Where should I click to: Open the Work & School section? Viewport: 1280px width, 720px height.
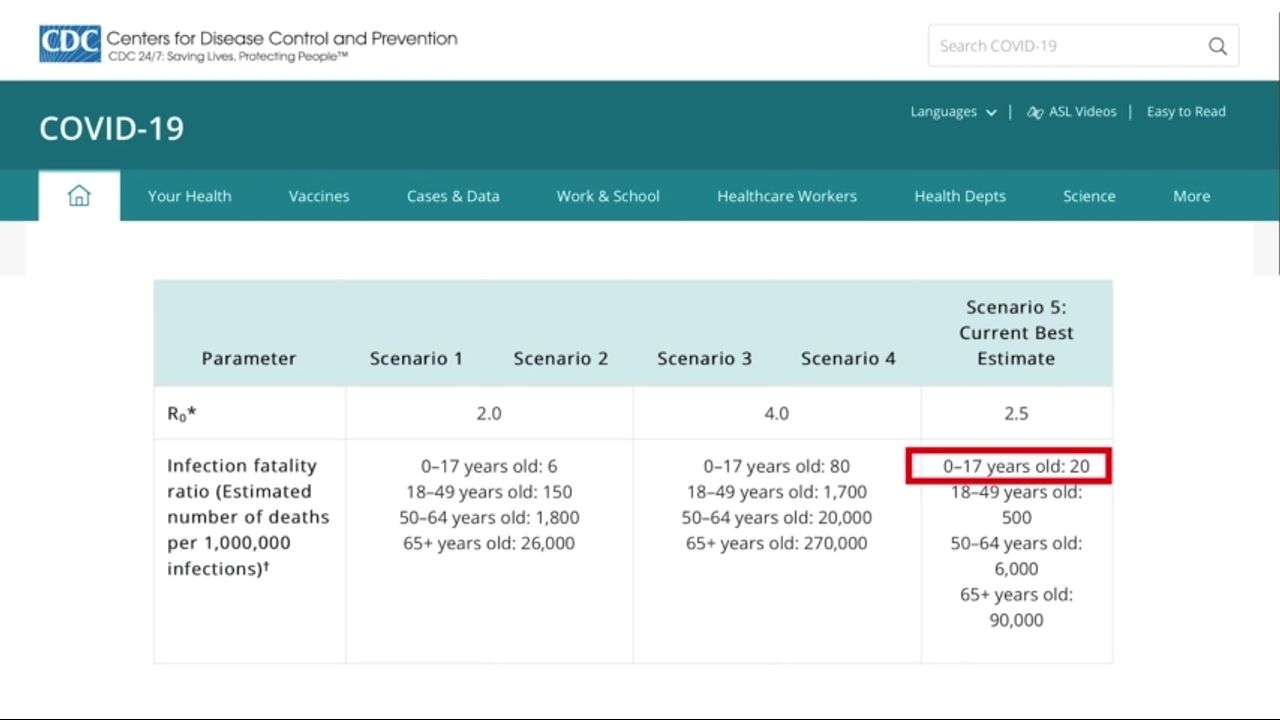[608, 196]
